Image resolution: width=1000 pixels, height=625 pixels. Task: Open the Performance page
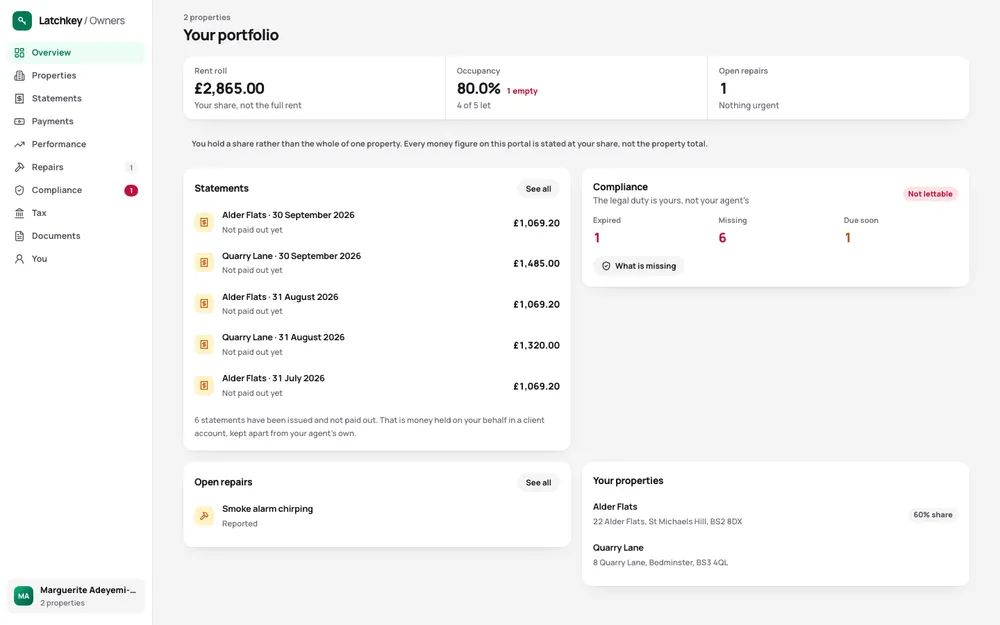tap(76, 144)
